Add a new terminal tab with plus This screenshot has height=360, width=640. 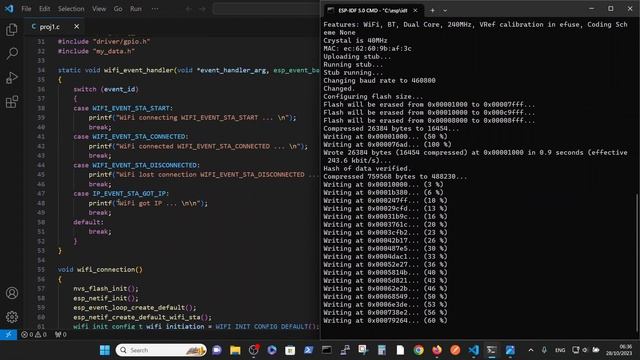(432, 10)
